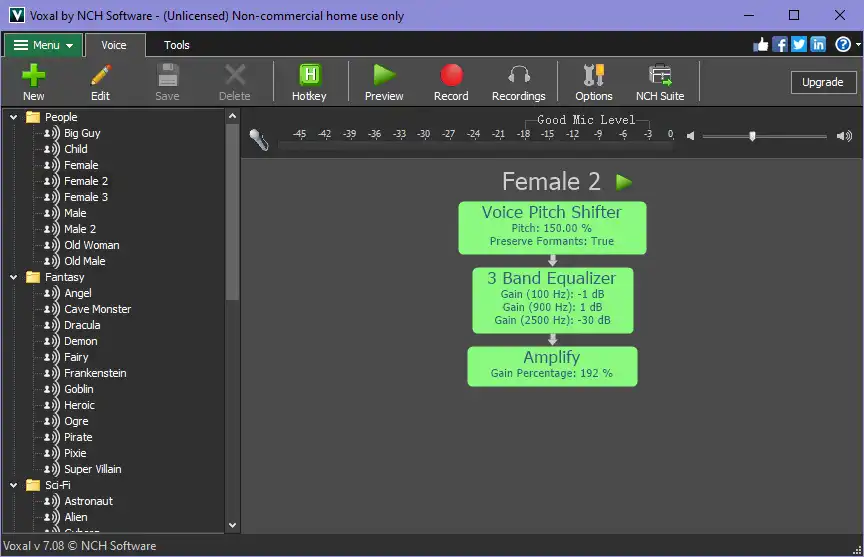The width and height of the screenshot is (864, 557).
Task: Click the voice list scrollbar thumb
Action: click(233, 212)
